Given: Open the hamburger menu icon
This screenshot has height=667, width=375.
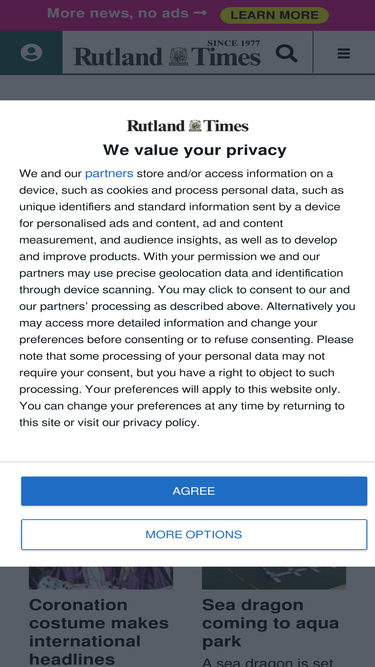Looking at the screenshot, I should pos(344,54).
